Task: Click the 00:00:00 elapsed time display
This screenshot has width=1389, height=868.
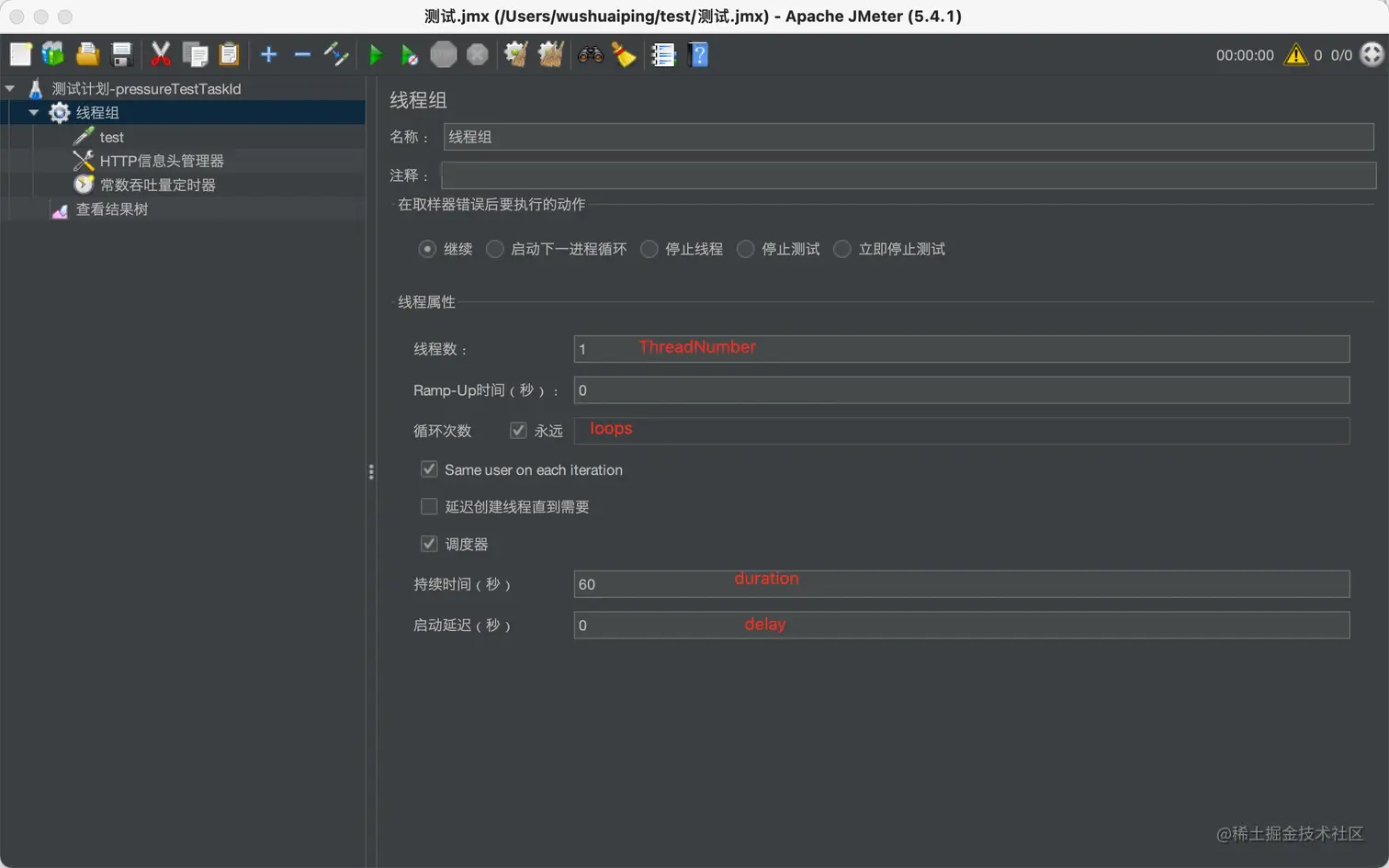Action: [x=1245, y=55]
